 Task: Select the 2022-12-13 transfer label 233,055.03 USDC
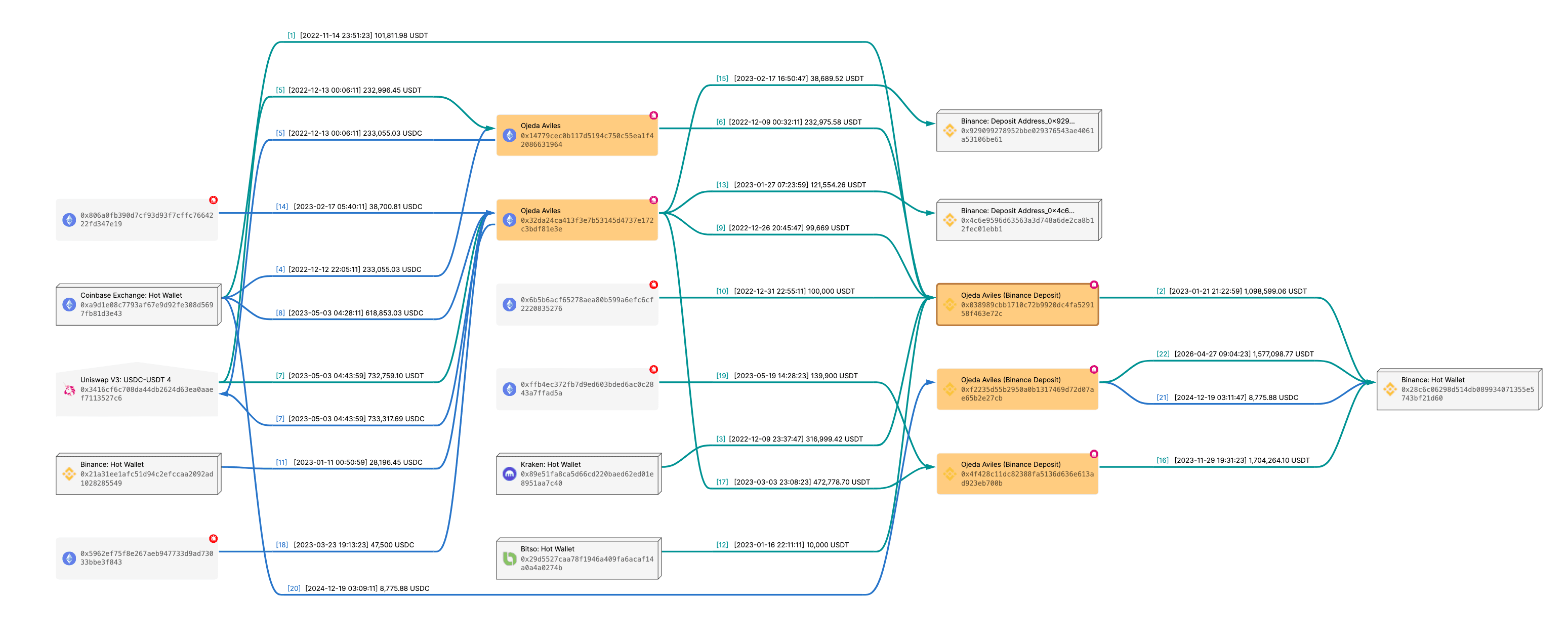[349, 133]
